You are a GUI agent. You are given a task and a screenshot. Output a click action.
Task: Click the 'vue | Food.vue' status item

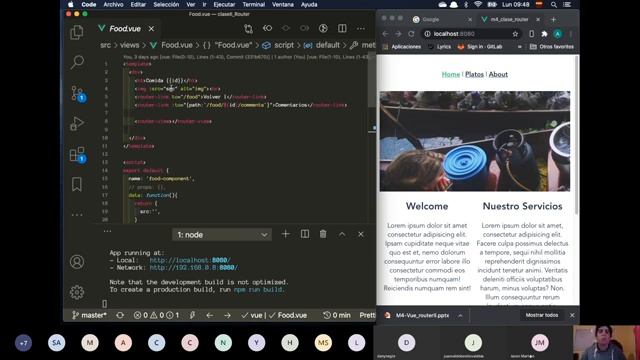[274, 315]
